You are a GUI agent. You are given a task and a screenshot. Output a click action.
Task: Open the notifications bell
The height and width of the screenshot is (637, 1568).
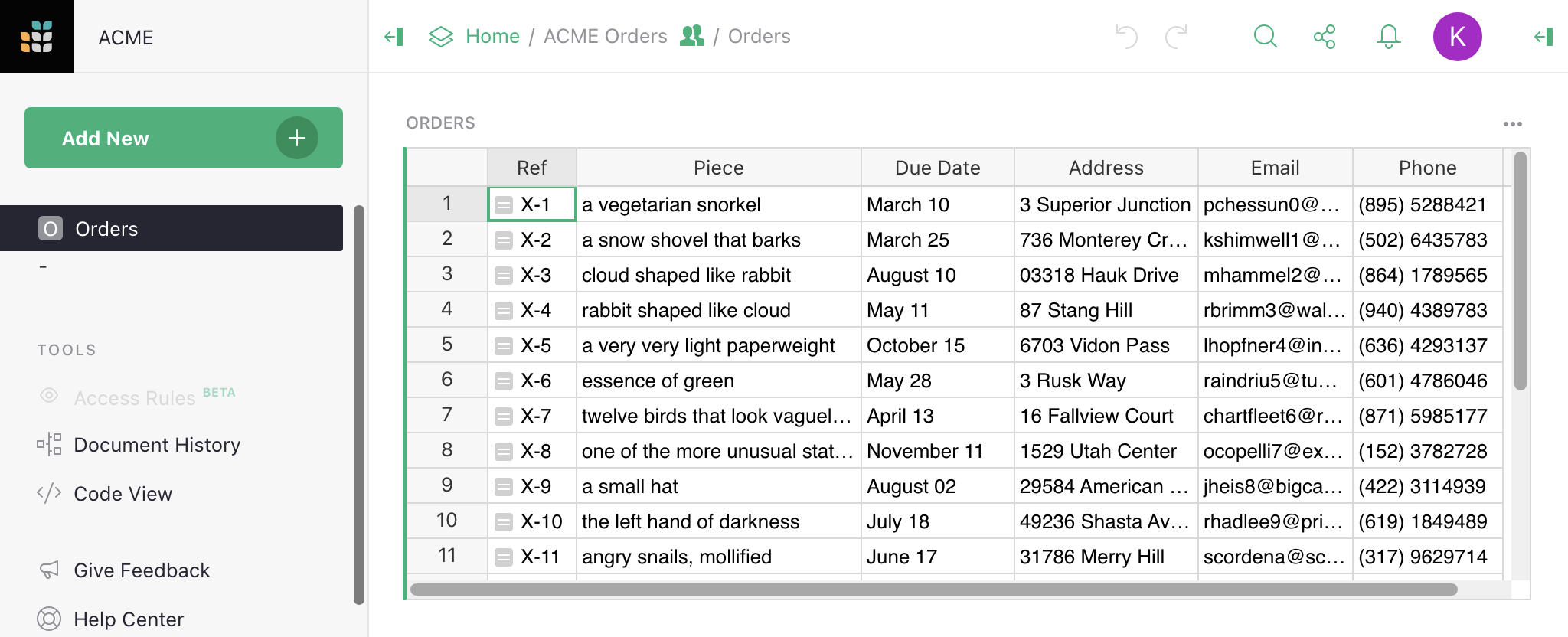[x=1388, y=37]
